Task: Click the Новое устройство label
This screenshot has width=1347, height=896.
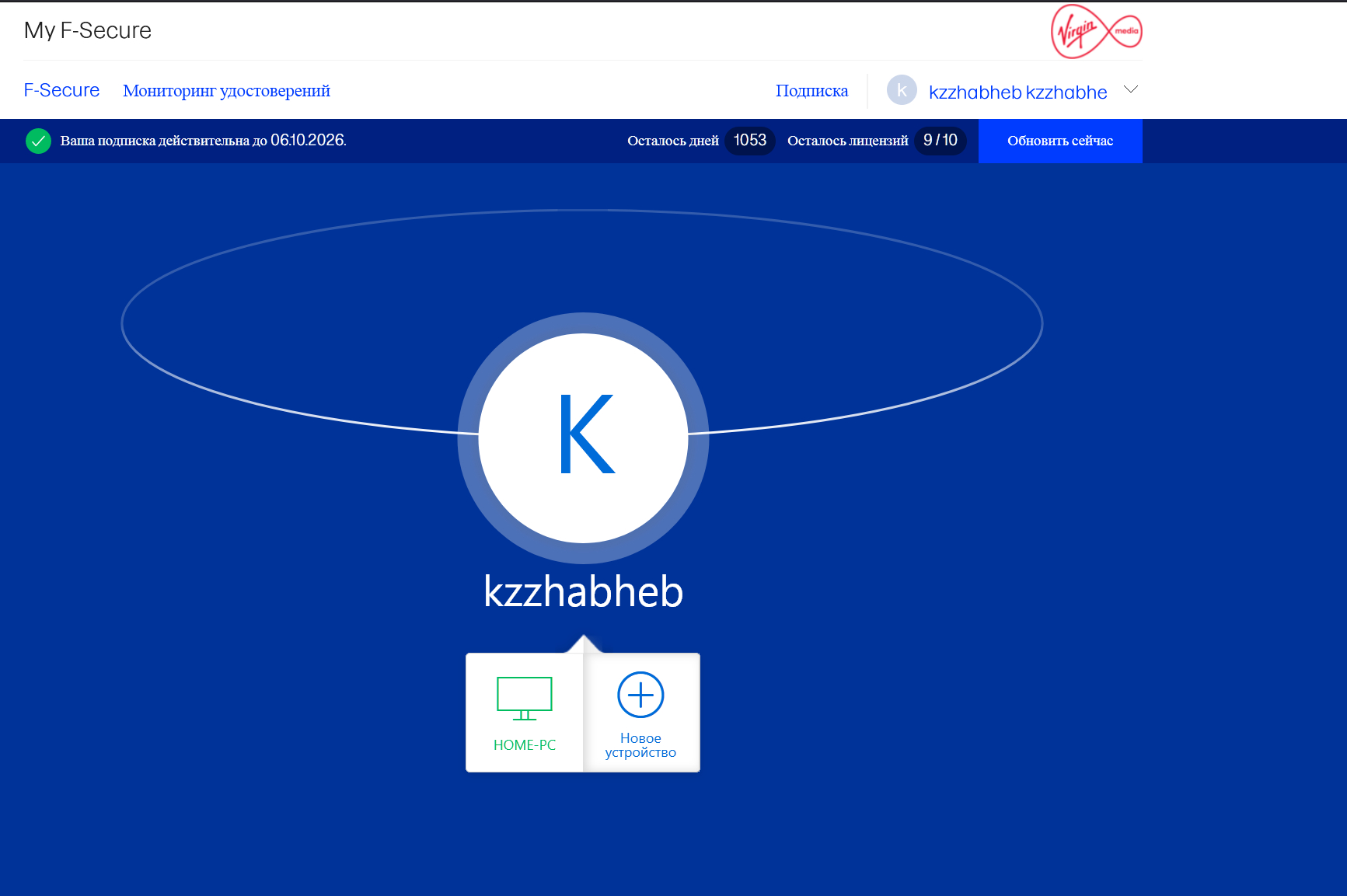Action: [x=640, y=745]
